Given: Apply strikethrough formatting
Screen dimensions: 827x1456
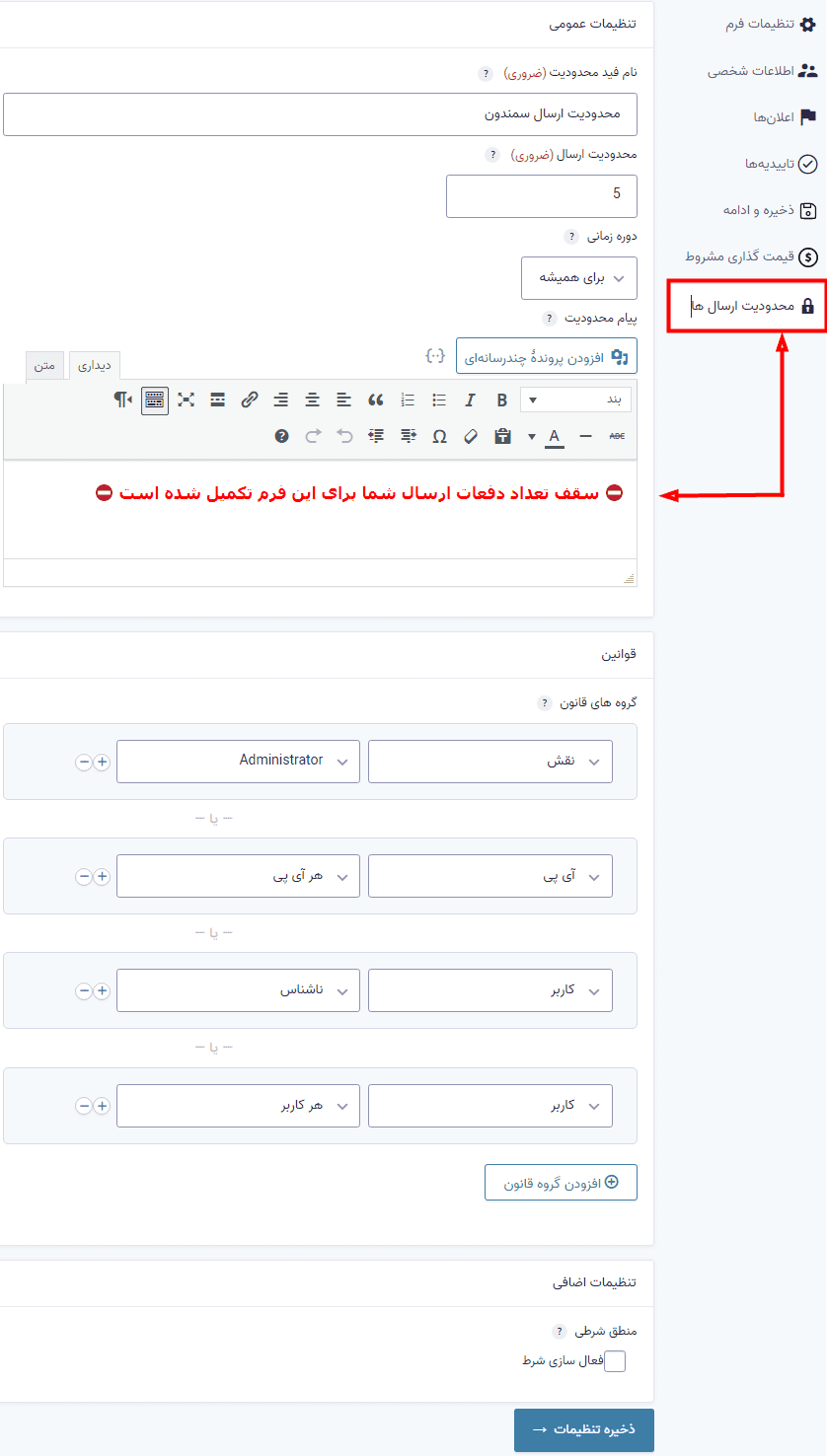Looking at the screenshot, I should pos(618,435).
